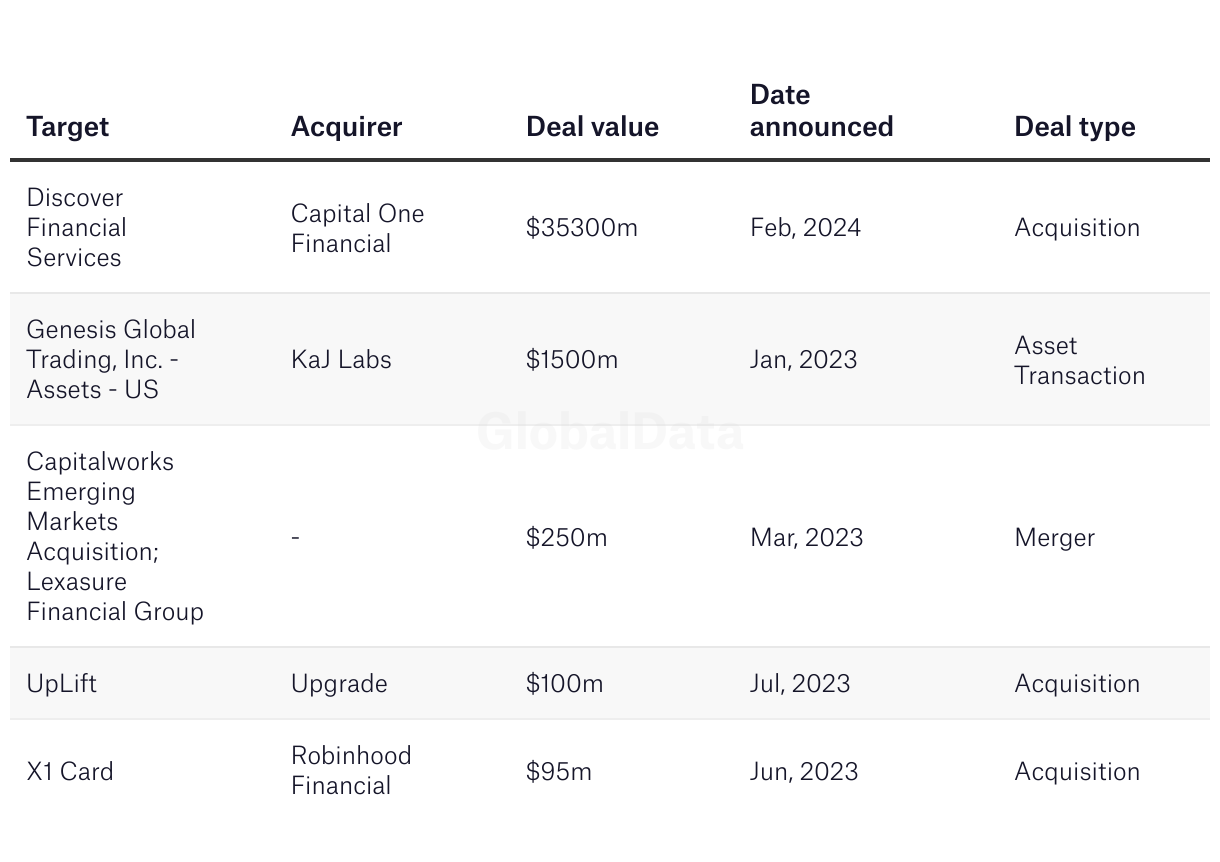Screen dimensions: 1220x862
Task: Click the Date announced column header
Action: tap(821, 111)
